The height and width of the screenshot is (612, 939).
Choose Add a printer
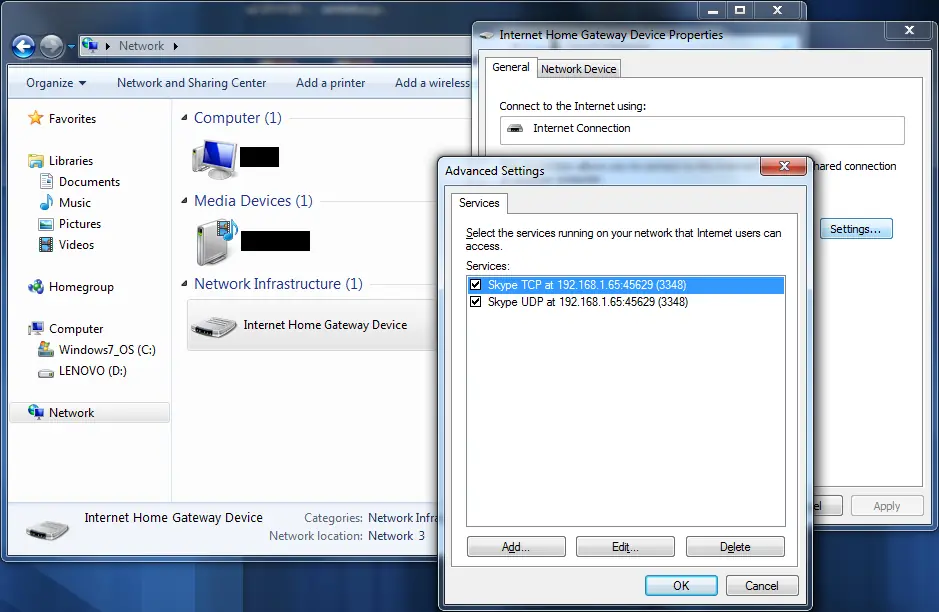point(331,83)
